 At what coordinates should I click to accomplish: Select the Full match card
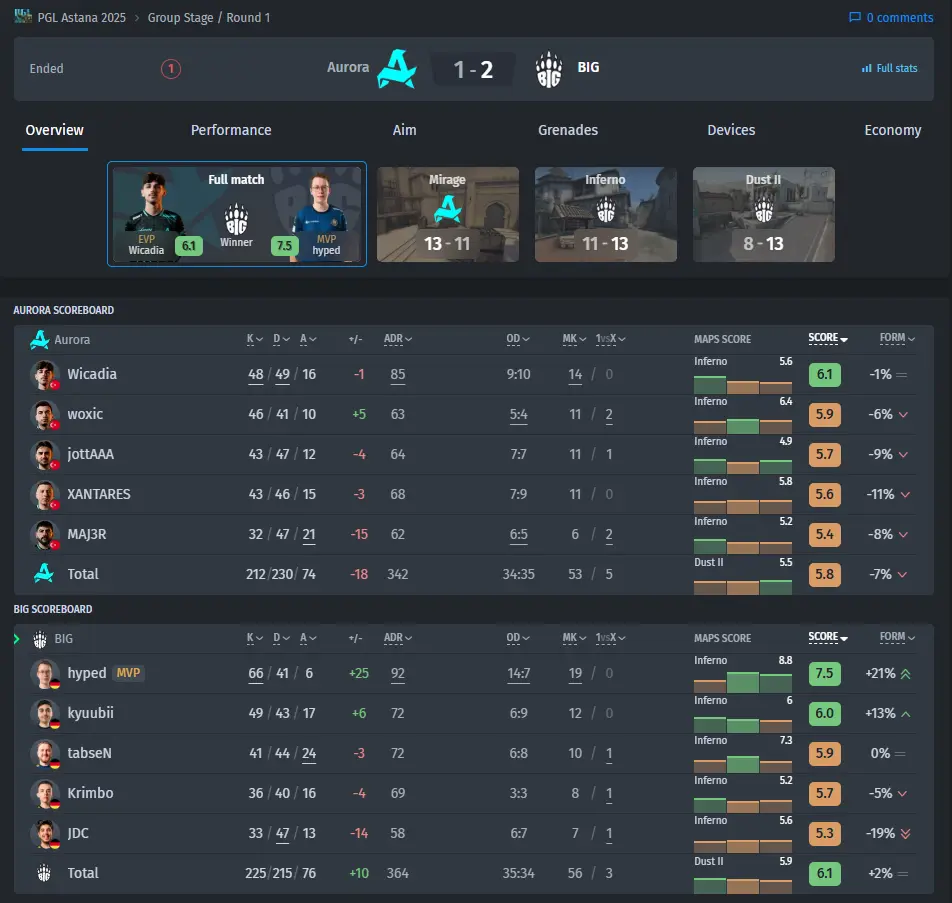click(237, 214)
